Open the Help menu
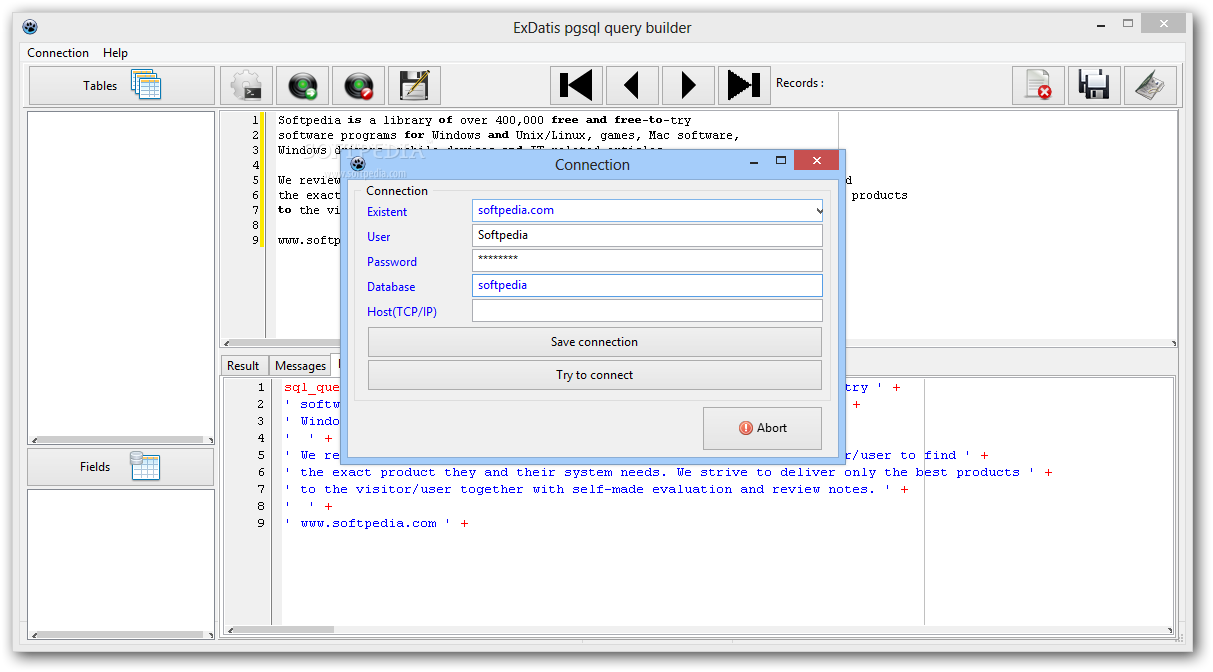 pyautogui.click(x=115, y=53)
